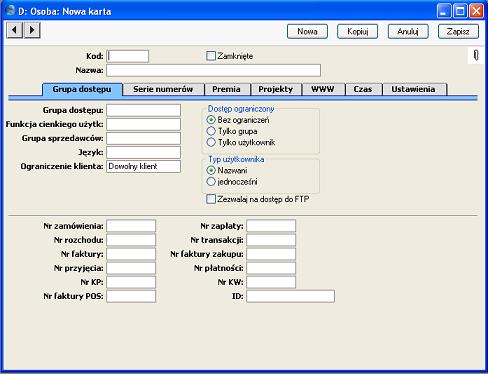
Task: Click window title bar app icon
Action: coord(11,10)
